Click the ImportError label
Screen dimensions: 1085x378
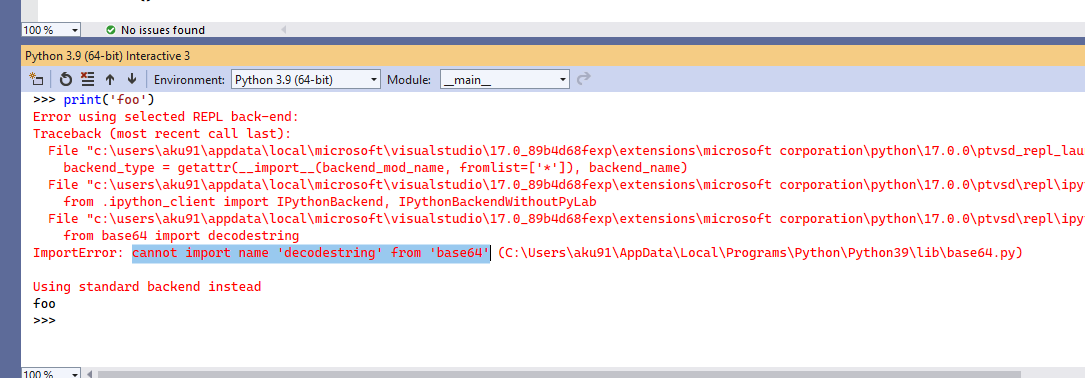pyautogui.click(x=78, y=253)
